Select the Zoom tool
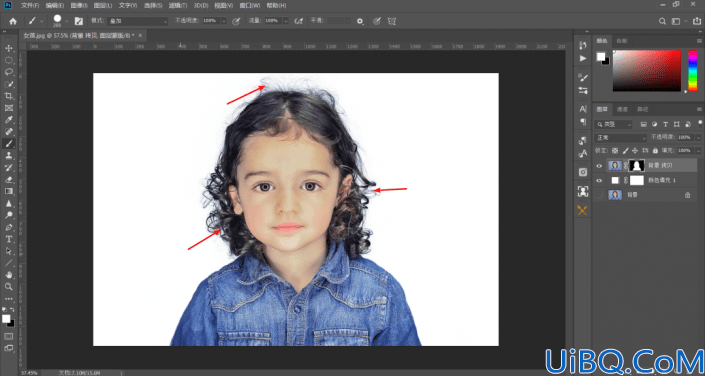This screenshot has height=376, width=705. tap(9, 286)
